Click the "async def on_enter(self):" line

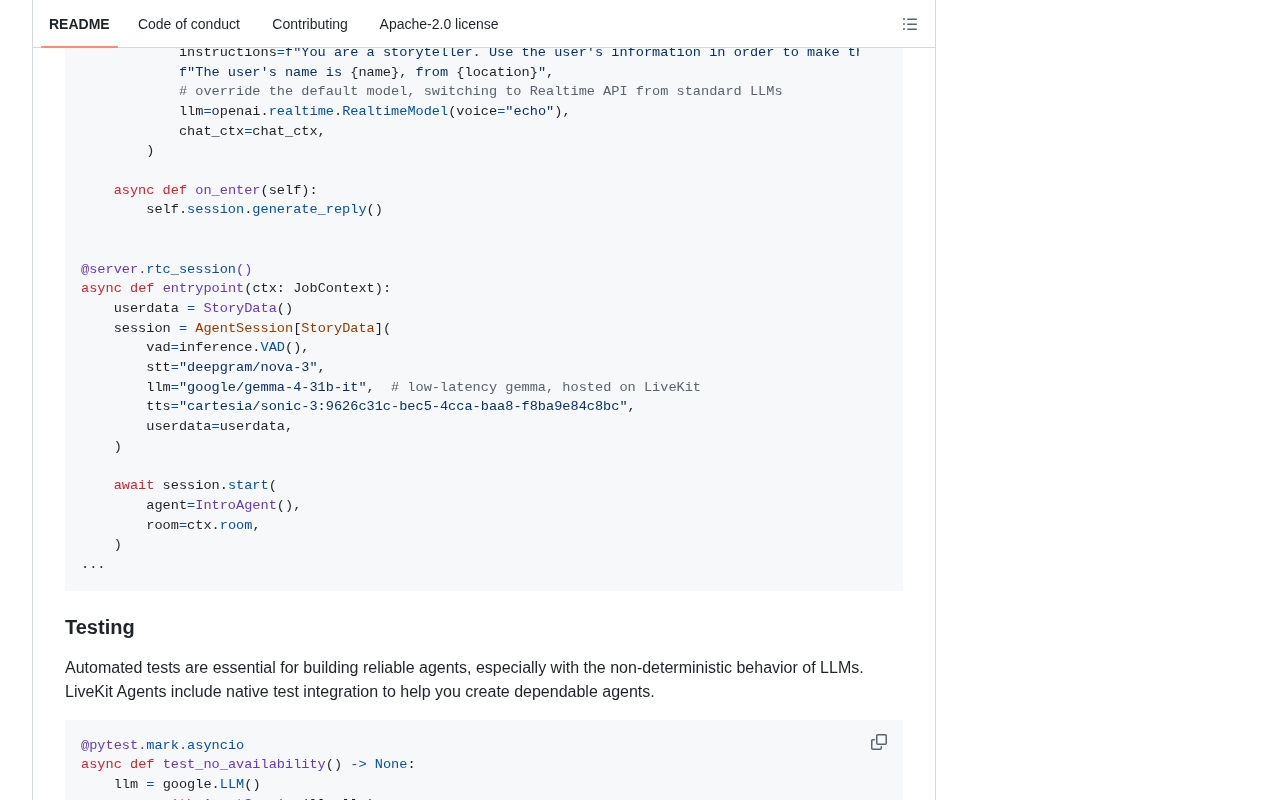coord(215,190)
